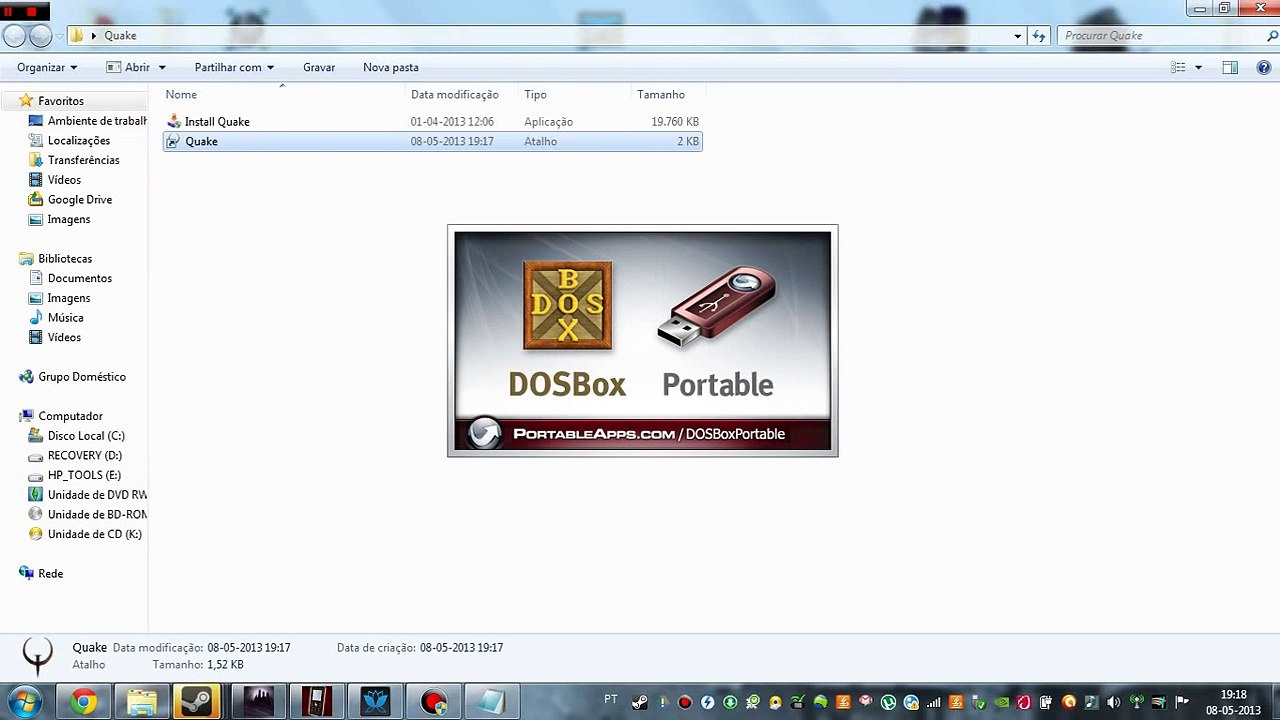The height and width of the screenshot is (720, 1280).
Task: Open the Windows Explorer taskbar button
Action: coord(142,703)
